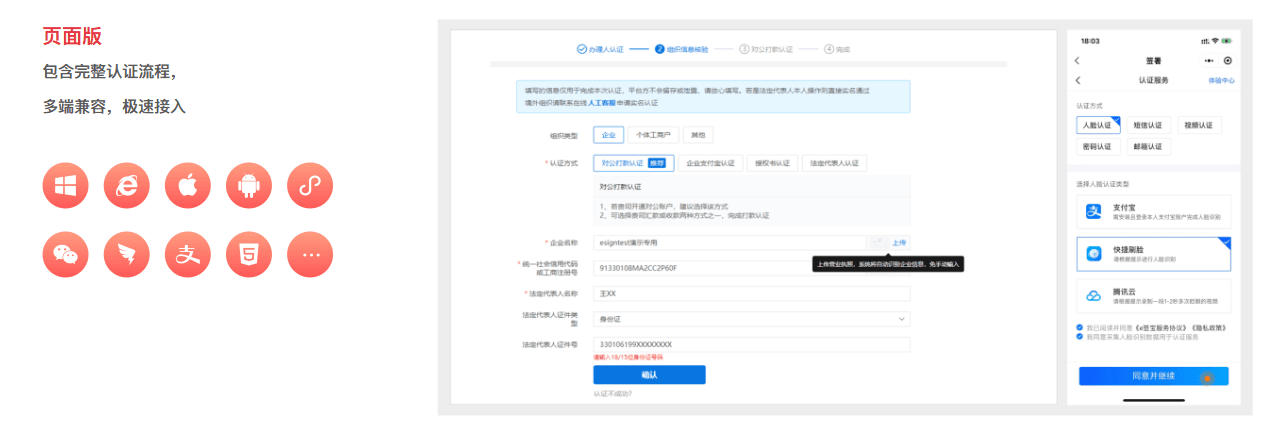
Task: Select 企业 organization type
Action: pos(608,135)
